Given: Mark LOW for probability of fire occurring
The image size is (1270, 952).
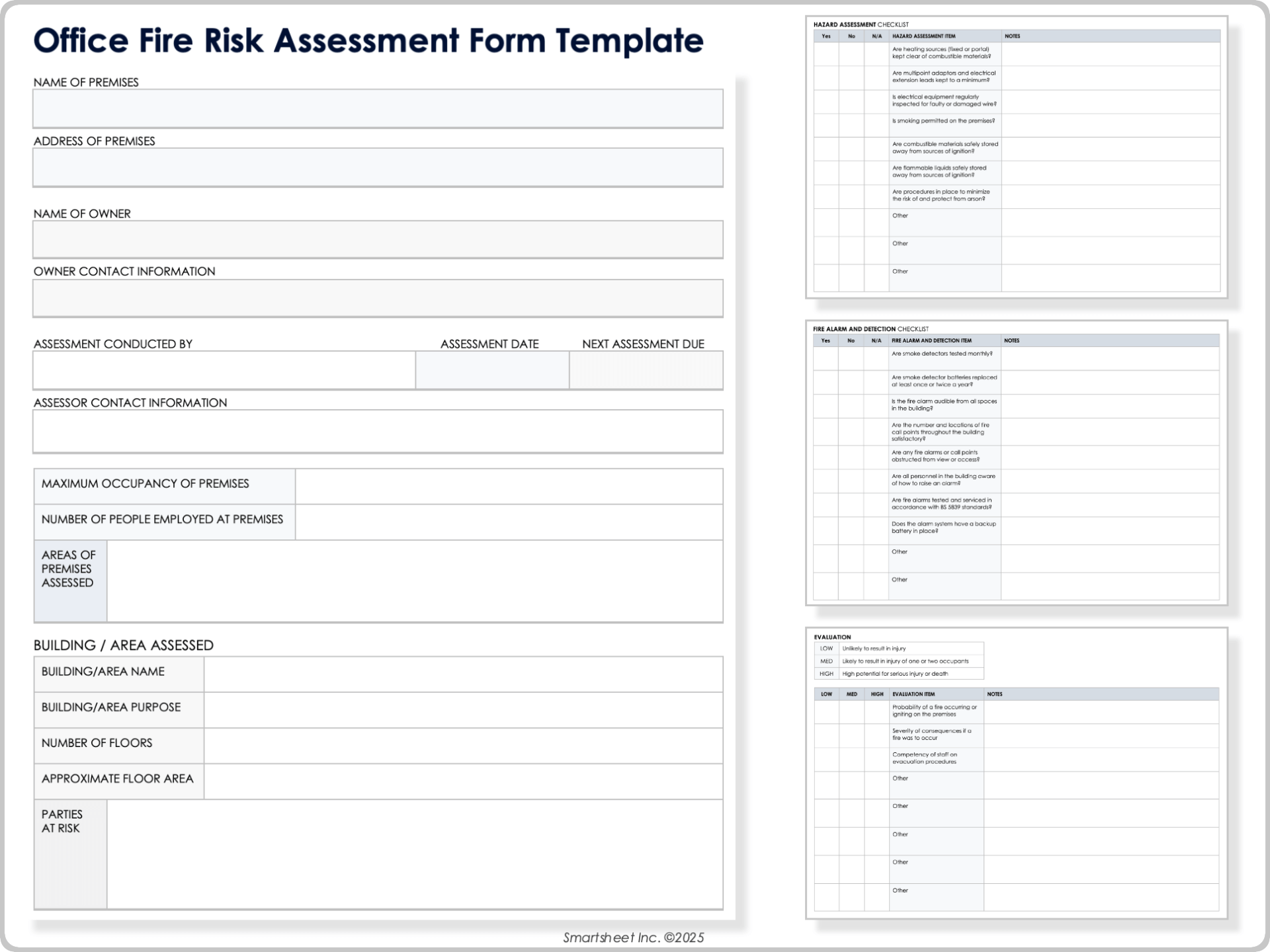Looking at the screenshot, I should point(826,711).
